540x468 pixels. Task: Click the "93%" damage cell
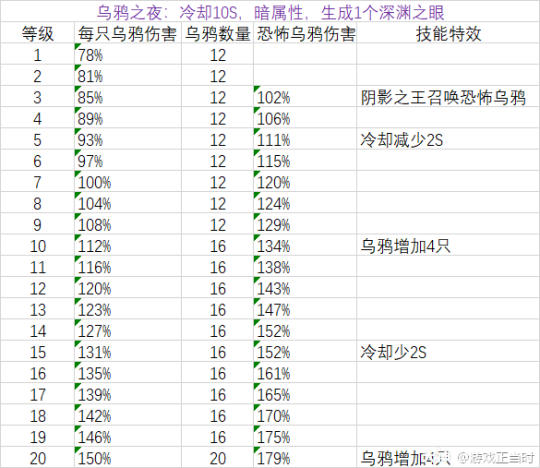coord(127,139)
